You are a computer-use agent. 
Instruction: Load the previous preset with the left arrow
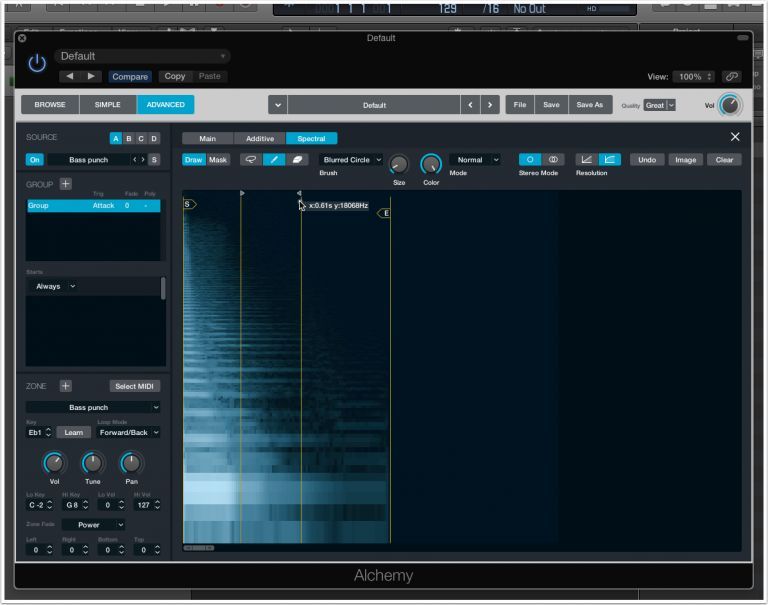click(x=70, y=76)
